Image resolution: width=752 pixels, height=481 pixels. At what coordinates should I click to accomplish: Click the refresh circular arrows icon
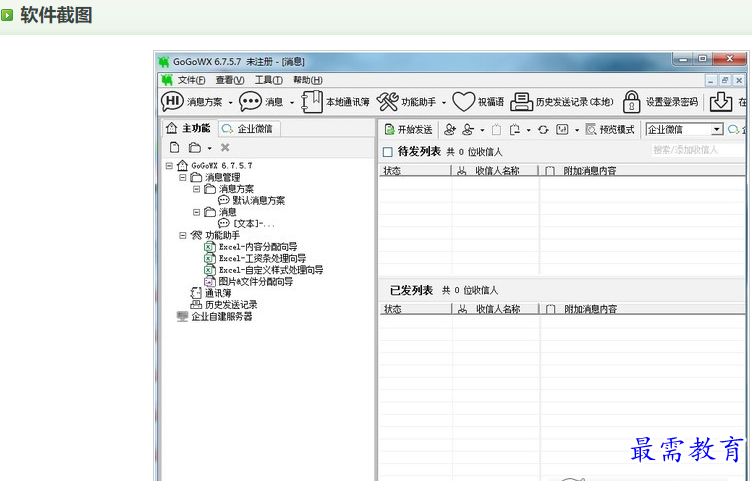tap(543, 129)
